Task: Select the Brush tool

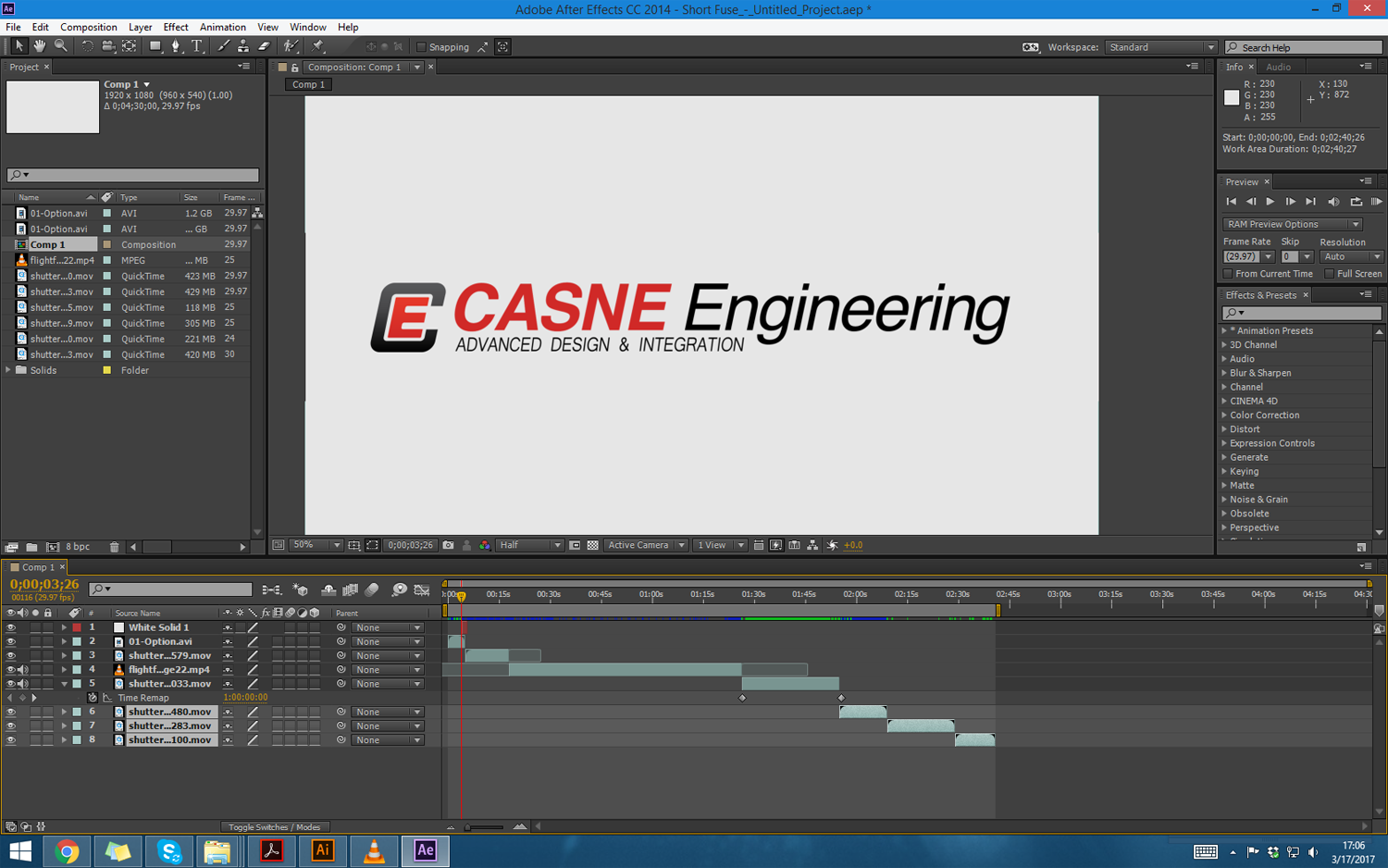Action: (223, 46)
